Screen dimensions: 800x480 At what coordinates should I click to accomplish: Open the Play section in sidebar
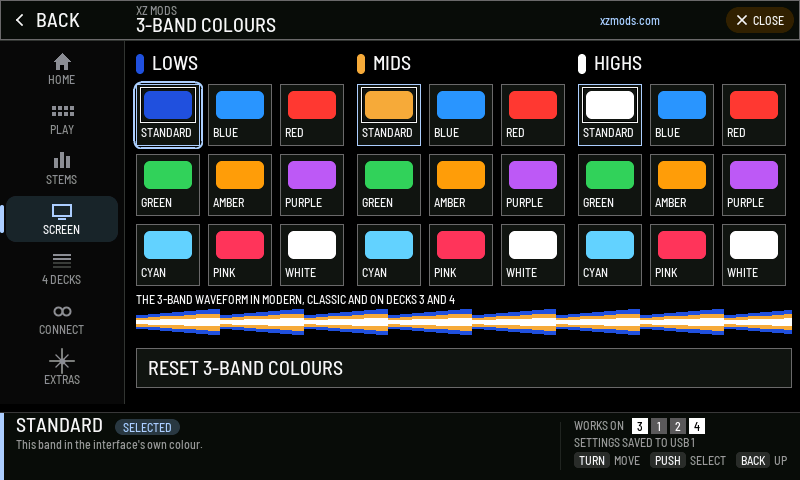tap(62, 119)
